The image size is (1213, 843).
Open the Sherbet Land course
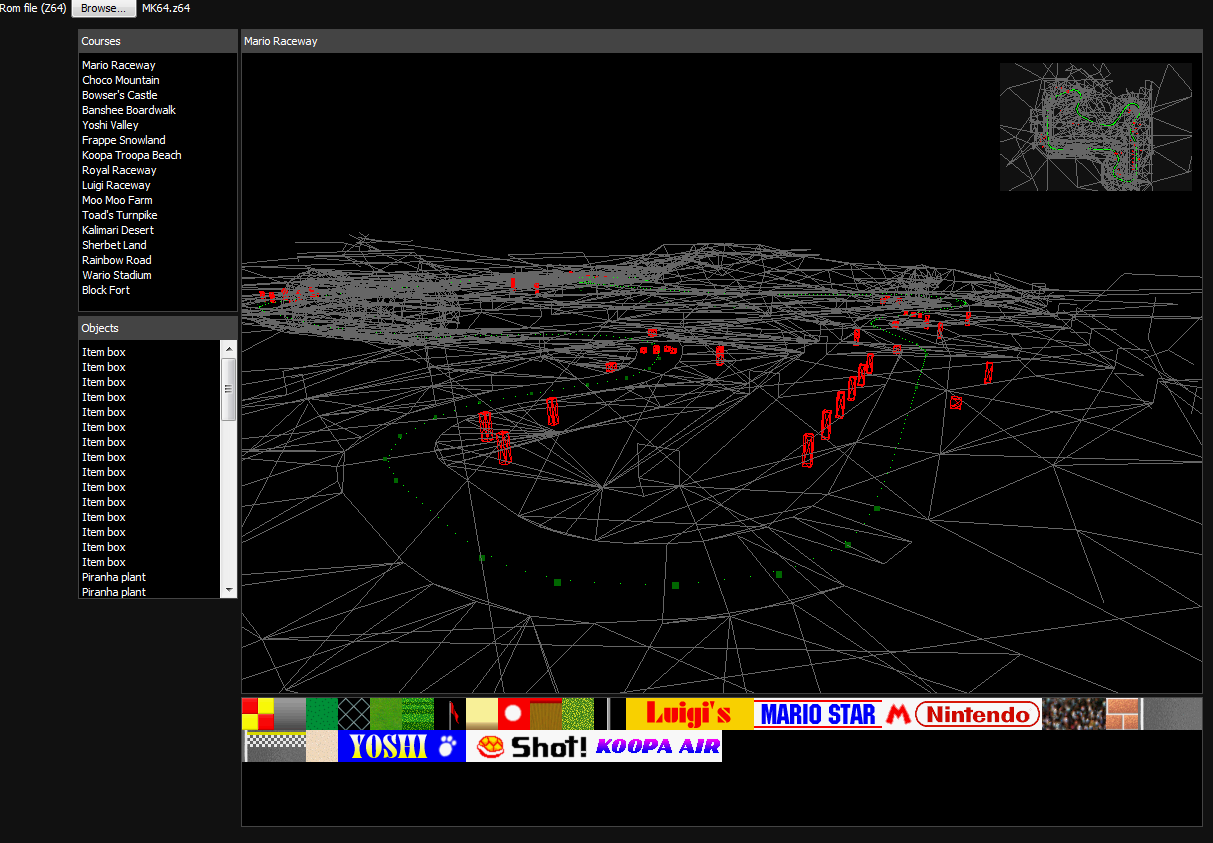coord(114,245)
